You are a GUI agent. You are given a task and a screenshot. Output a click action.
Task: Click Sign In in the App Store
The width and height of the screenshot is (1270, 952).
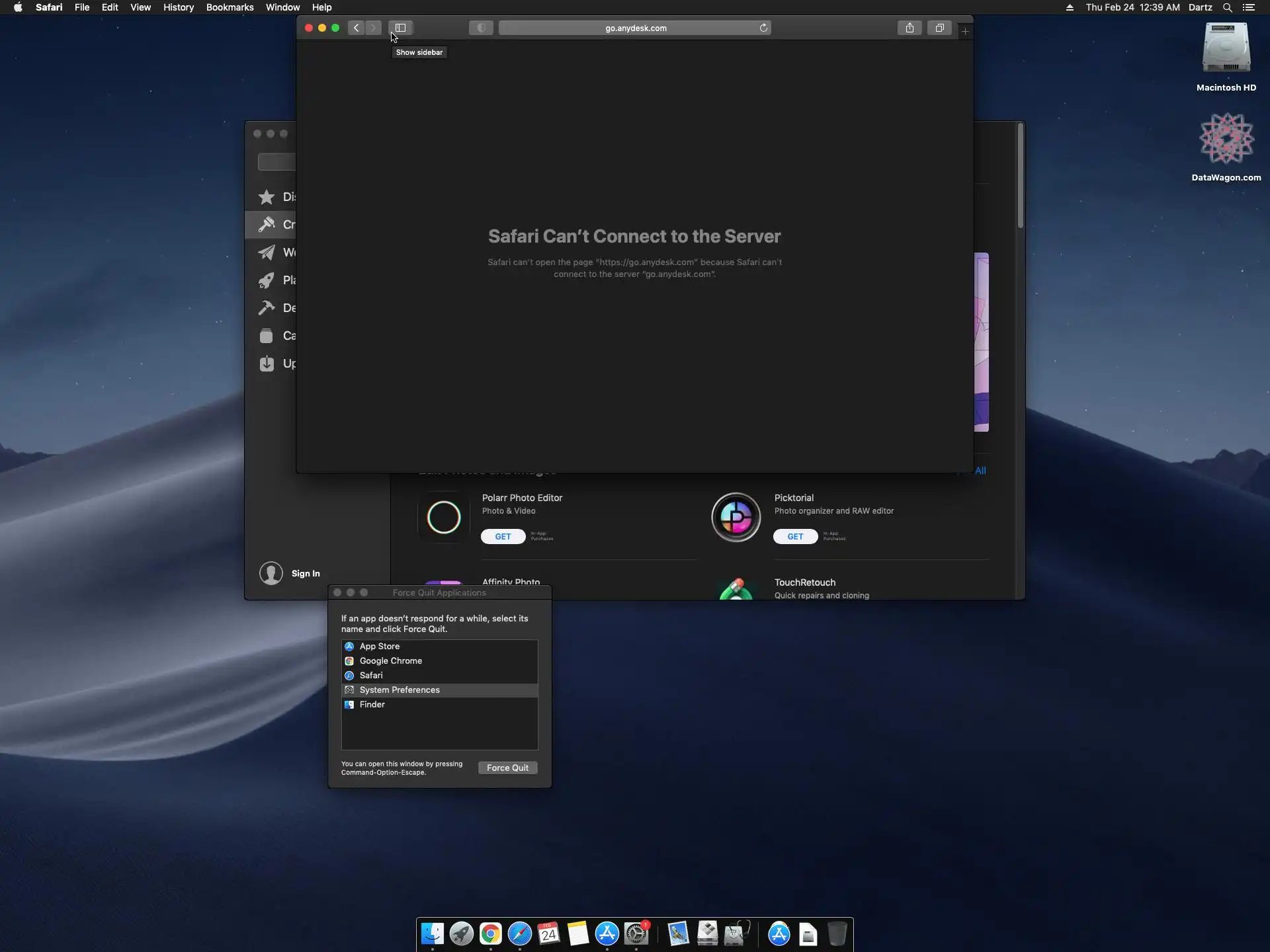pyautogui.click(x=305, y=573)
